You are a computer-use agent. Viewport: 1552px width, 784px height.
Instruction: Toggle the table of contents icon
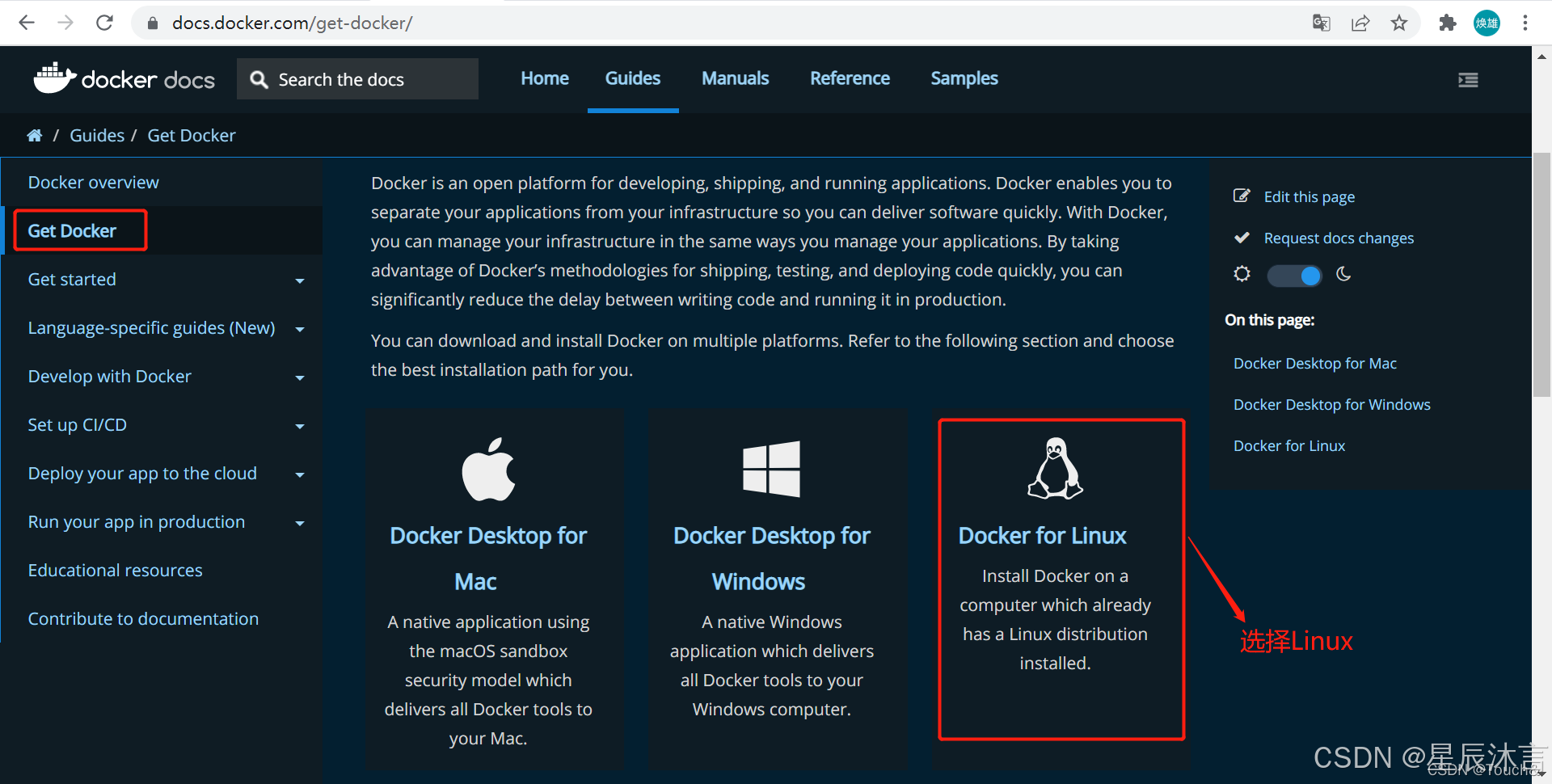tap(1468, 79)
